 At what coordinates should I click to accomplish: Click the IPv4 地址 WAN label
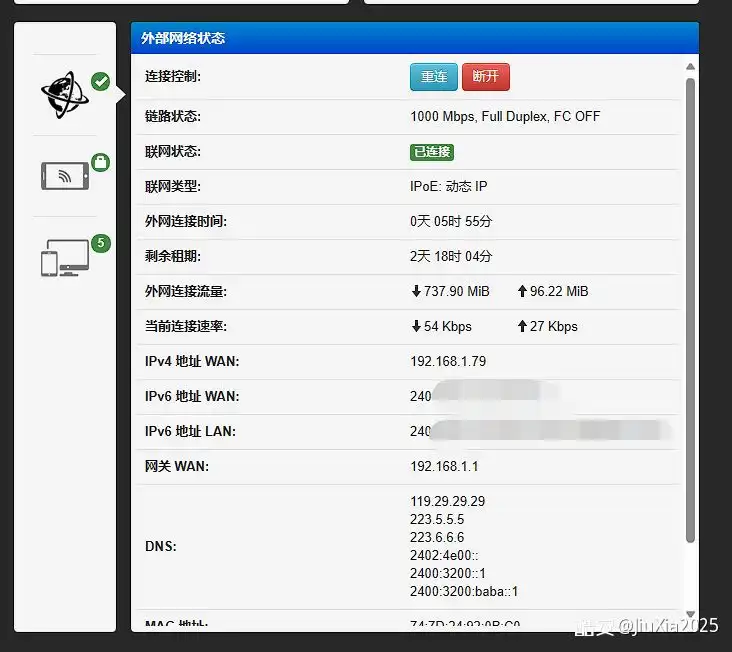coord(192,361)
